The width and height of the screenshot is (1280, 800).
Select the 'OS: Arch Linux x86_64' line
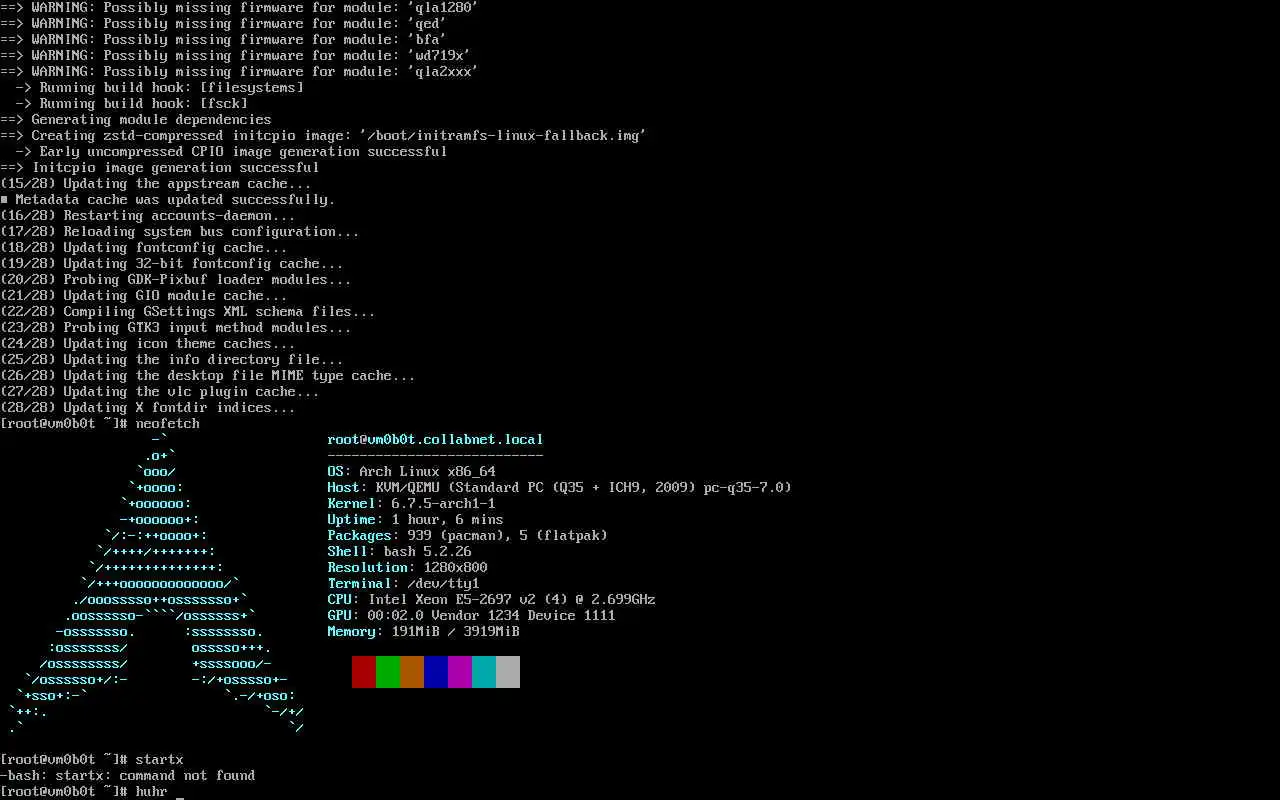(411, 472)
